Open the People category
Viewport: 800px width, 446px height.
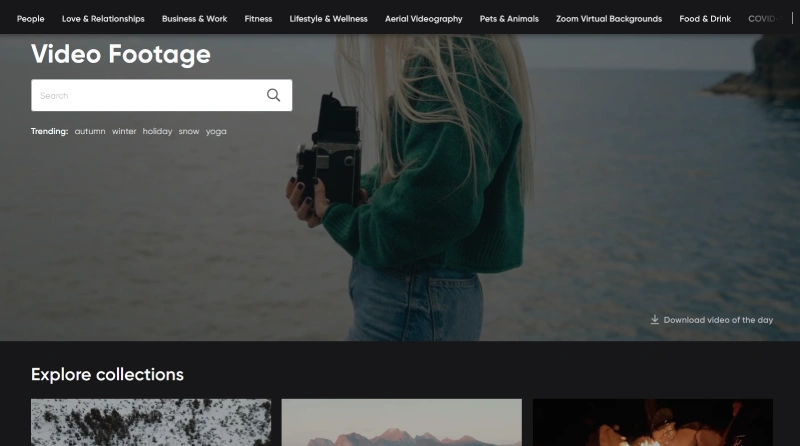[30, 19]
